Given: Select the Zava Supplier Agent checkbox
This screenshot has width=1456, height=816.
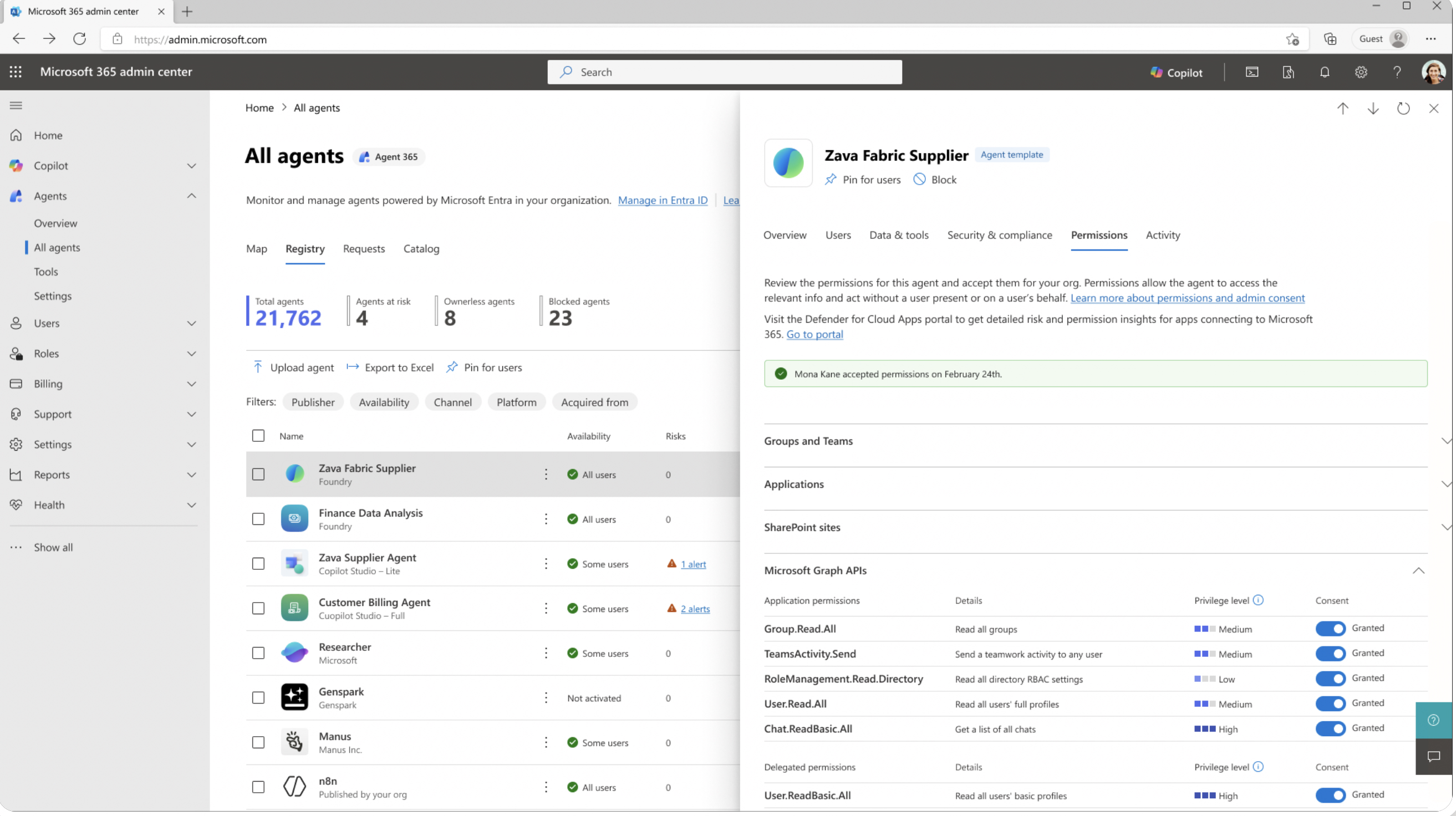Looking at the screenshot, I should click(258, 563).
